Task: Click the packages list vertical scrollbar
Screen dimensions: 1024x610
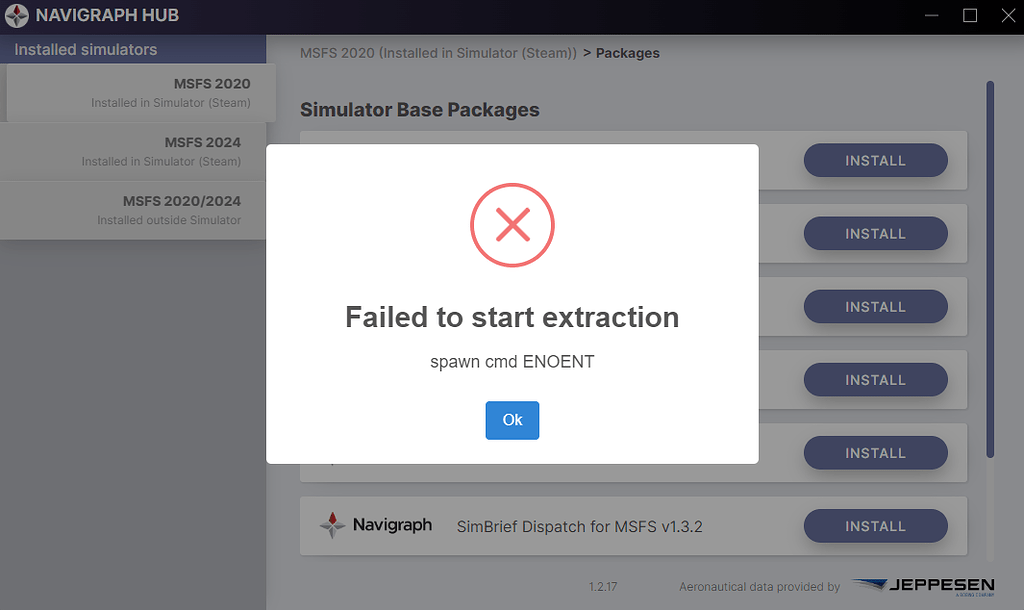Action: (990, 270)
